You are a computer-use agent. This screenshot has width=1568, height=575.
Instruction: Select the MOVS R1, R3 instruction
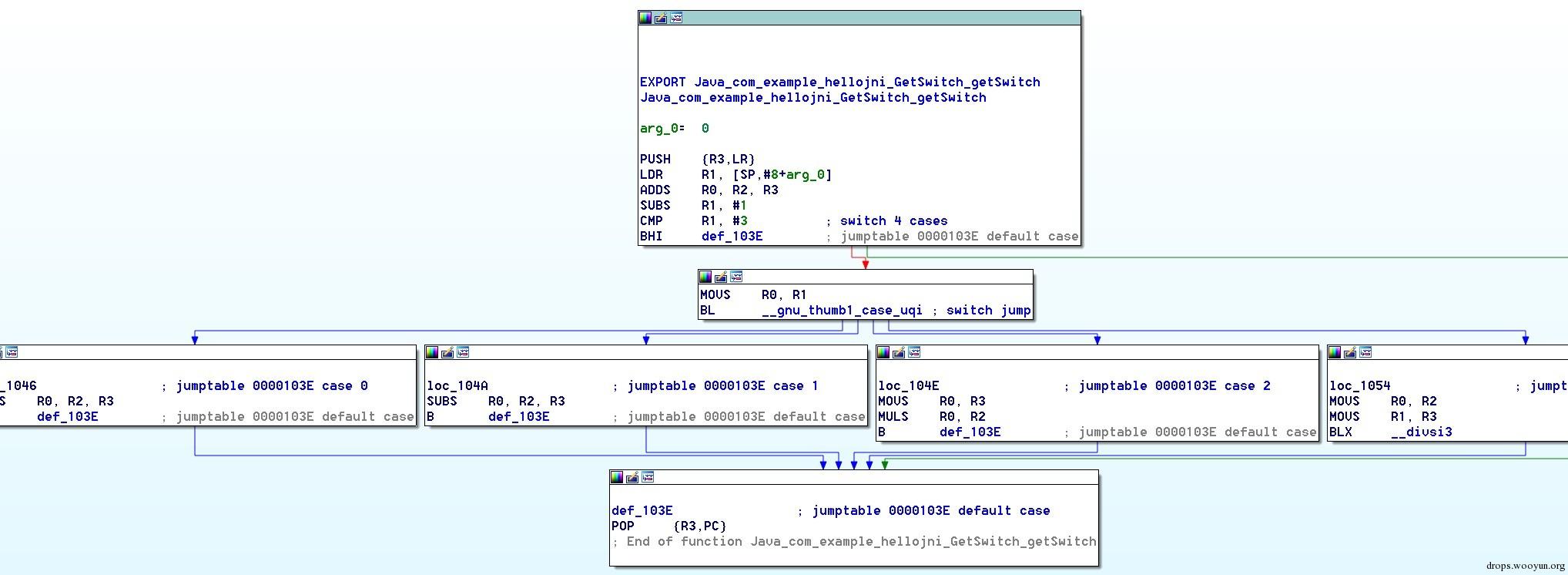(1383, 416)
